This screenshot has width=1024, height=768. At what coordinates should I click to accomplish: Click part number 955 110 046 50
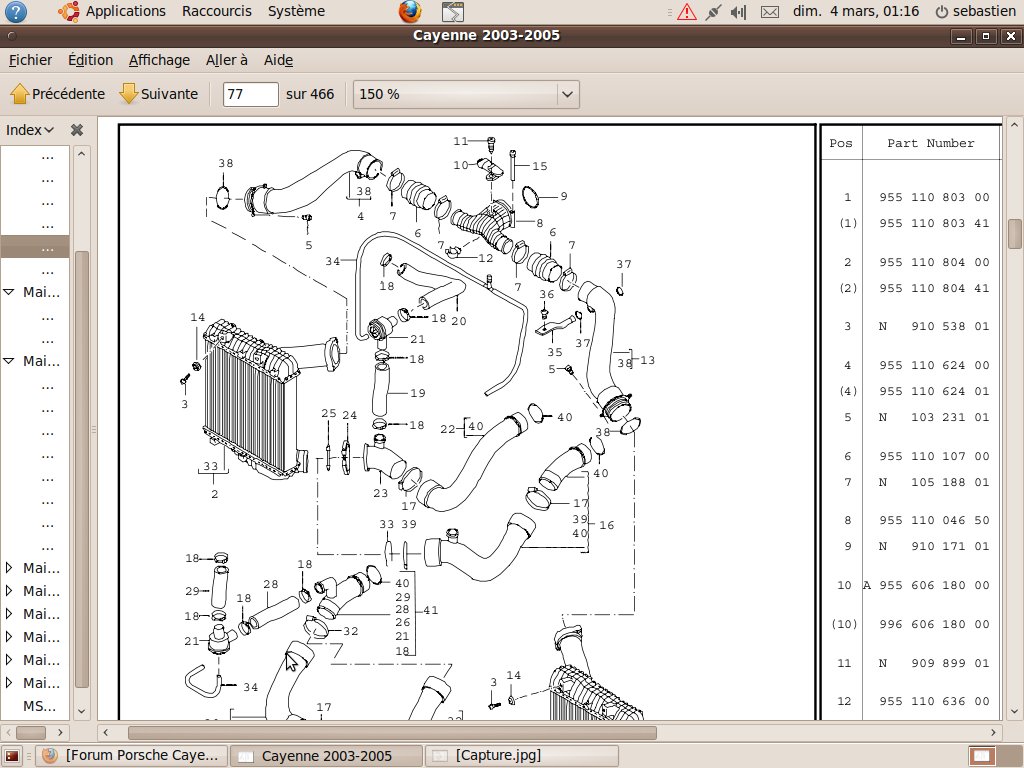934,520
